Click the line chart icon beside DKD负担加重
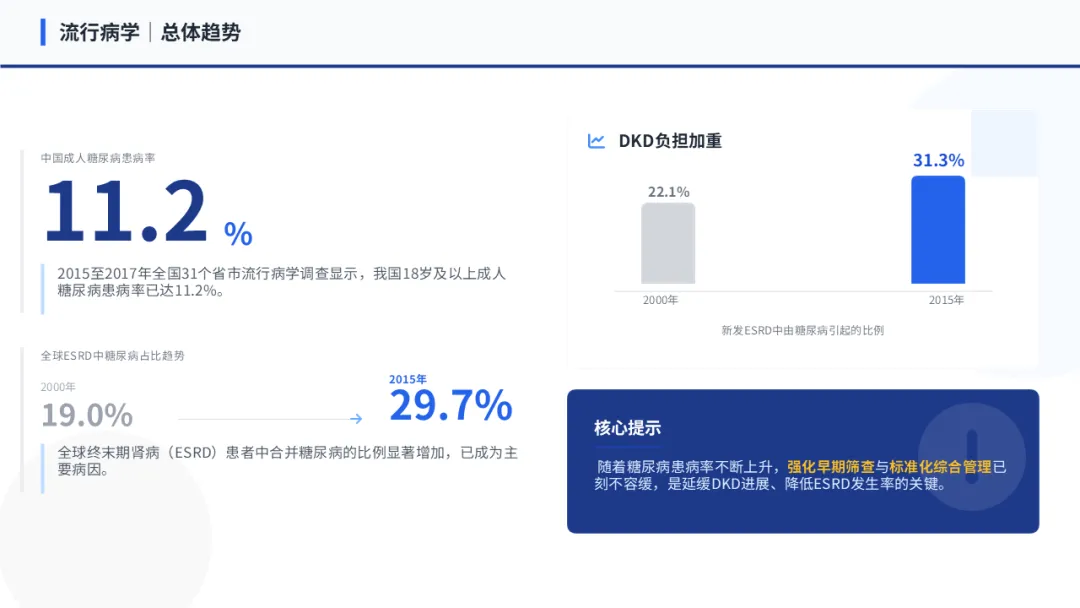 (597, 141)
